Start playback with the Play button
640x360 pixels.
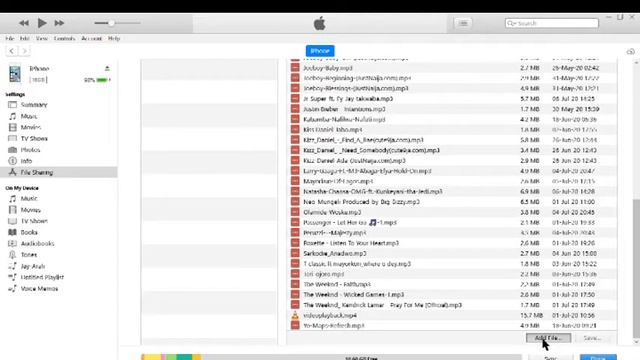pyautogui.click(x=42, y=23)
